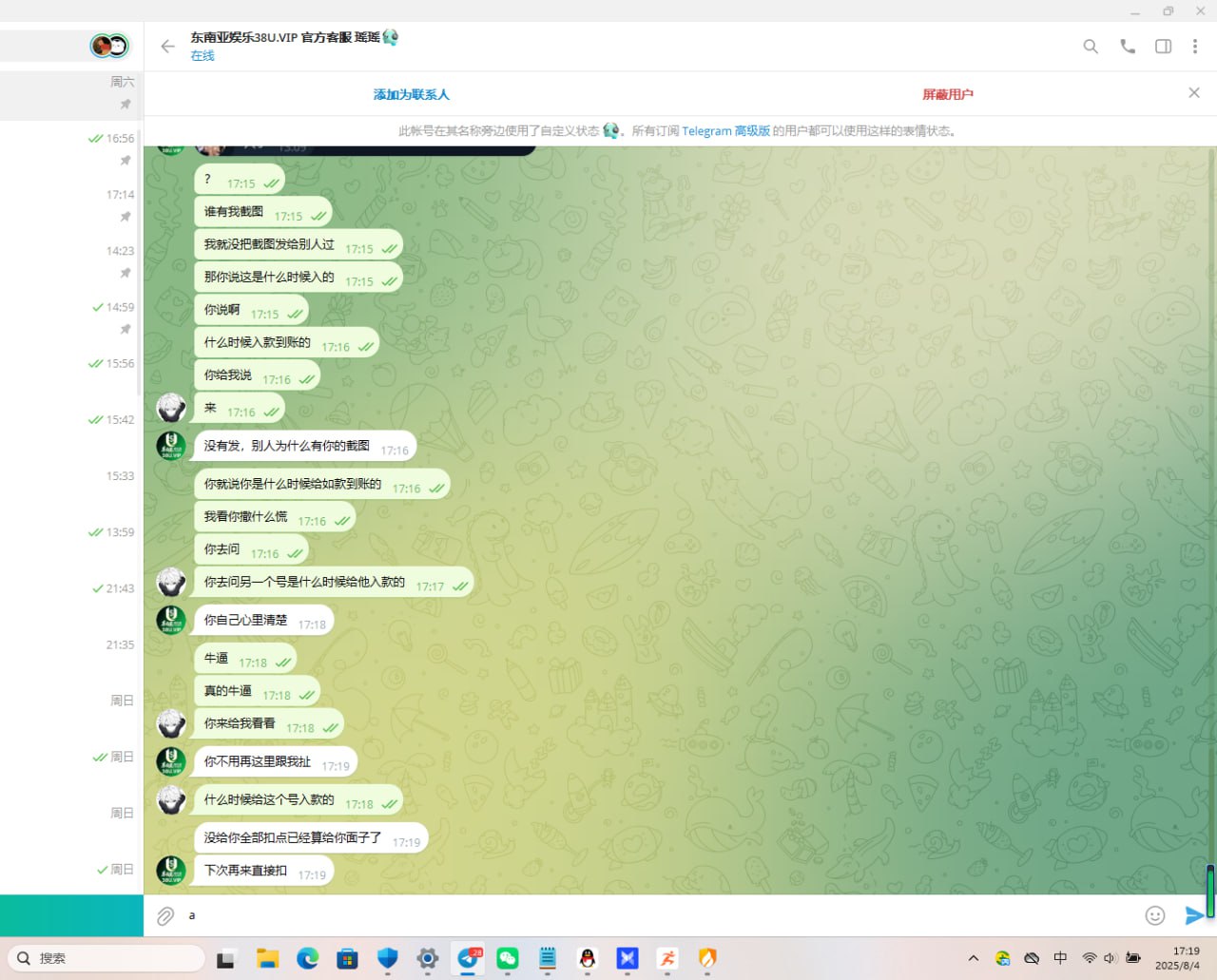Switch the 中 input method indicator

1060,958
